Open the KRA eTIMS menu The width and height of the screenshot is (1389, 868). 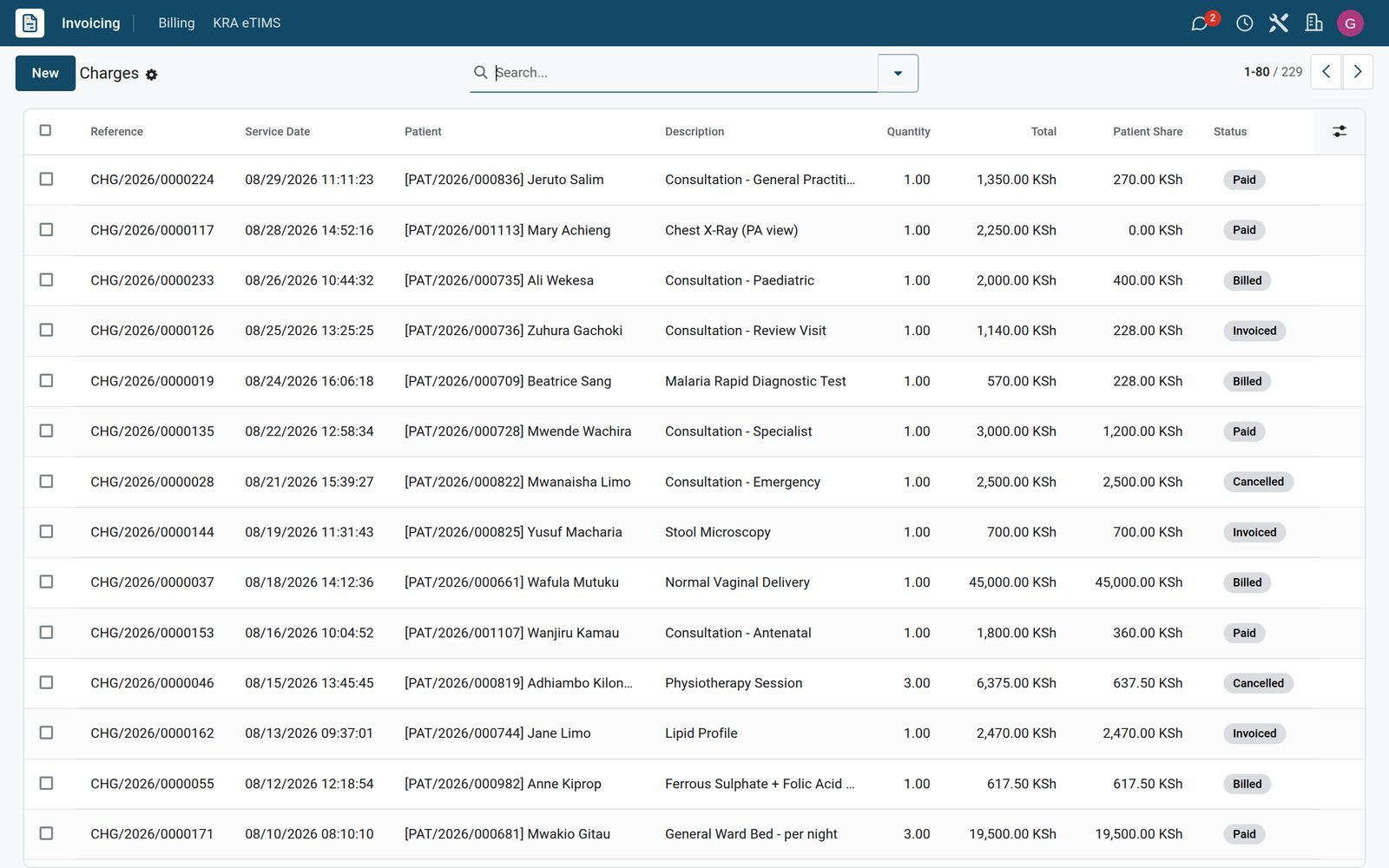(247, 23)
